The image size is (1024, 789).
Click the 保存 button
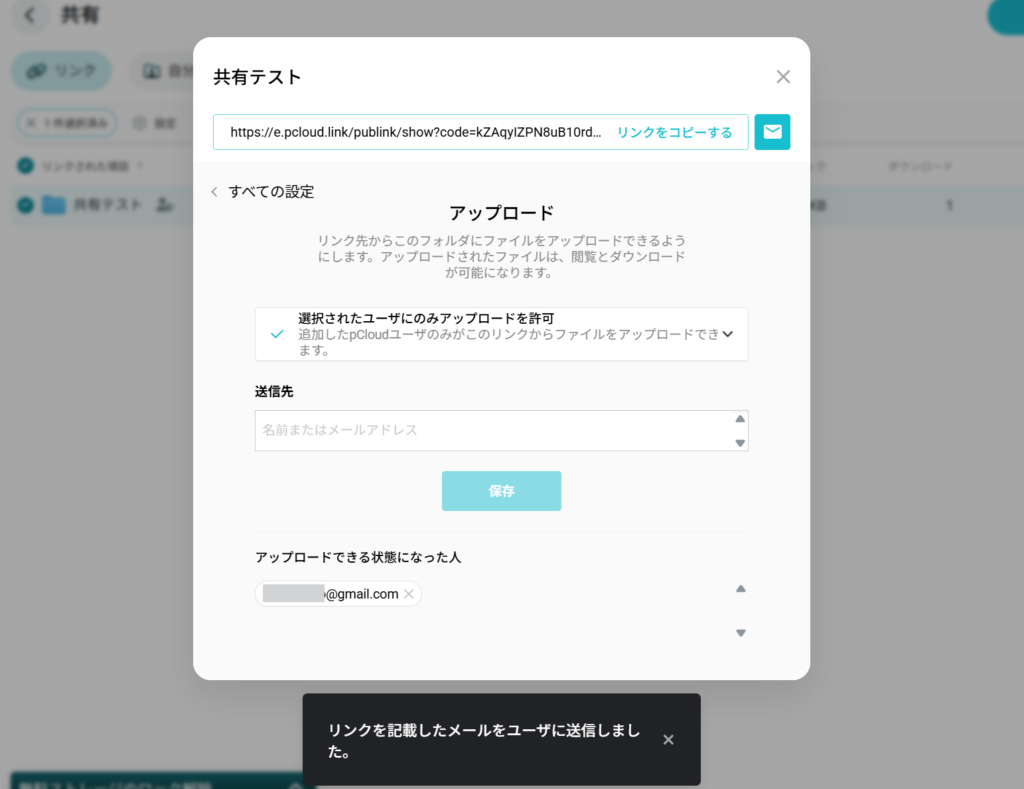[501, 491]
